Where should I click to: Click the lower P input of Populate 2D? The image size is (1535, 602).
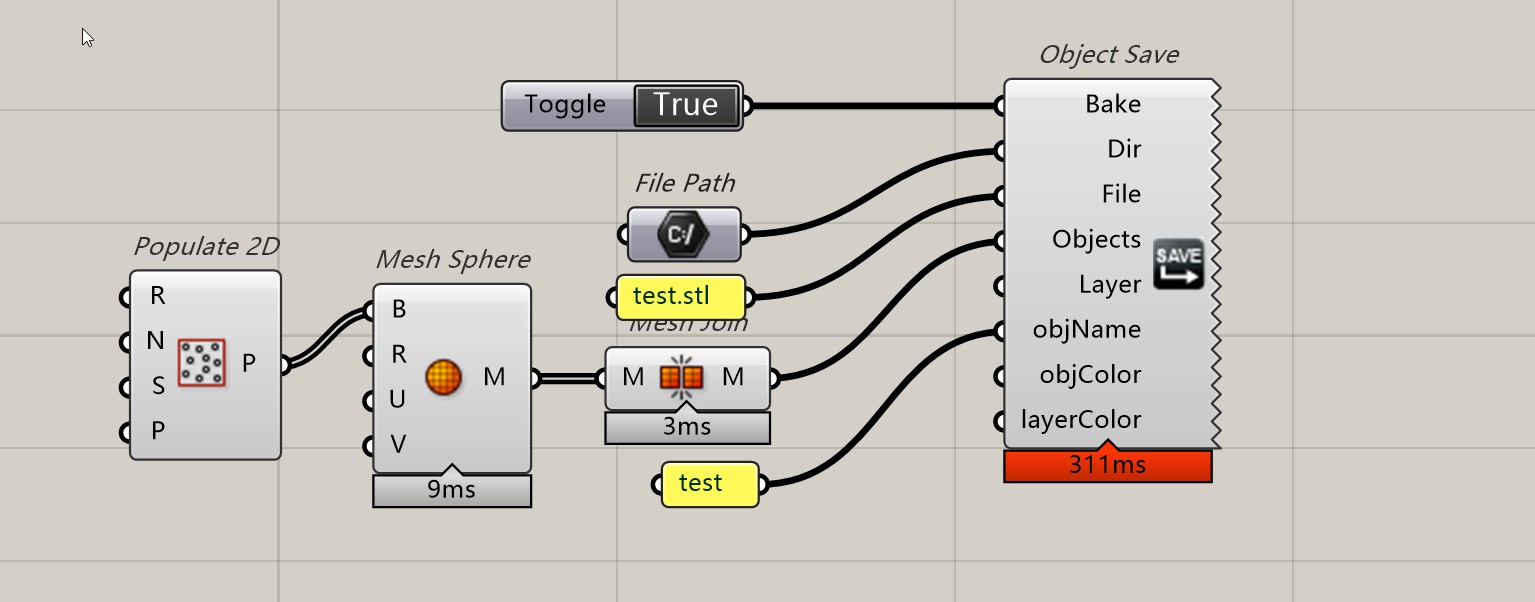[x=157, y=431]
